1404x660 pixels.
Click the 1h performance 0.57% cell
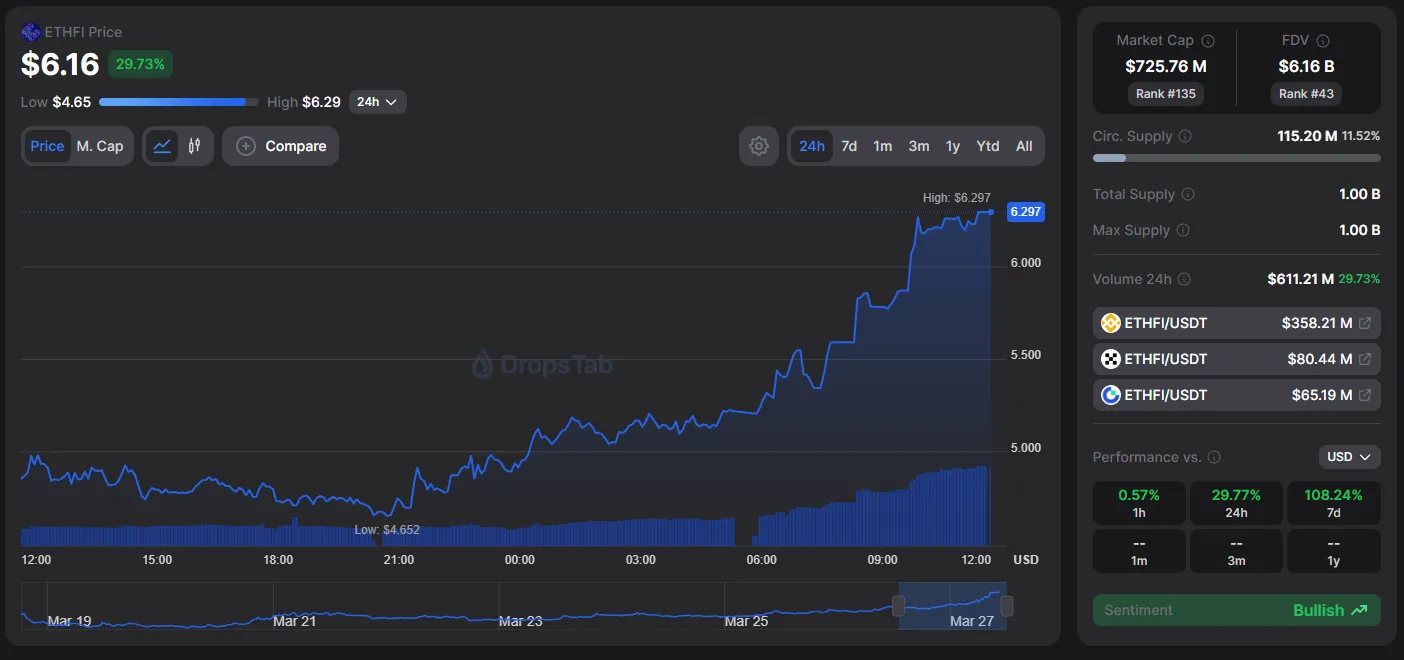1139,503
